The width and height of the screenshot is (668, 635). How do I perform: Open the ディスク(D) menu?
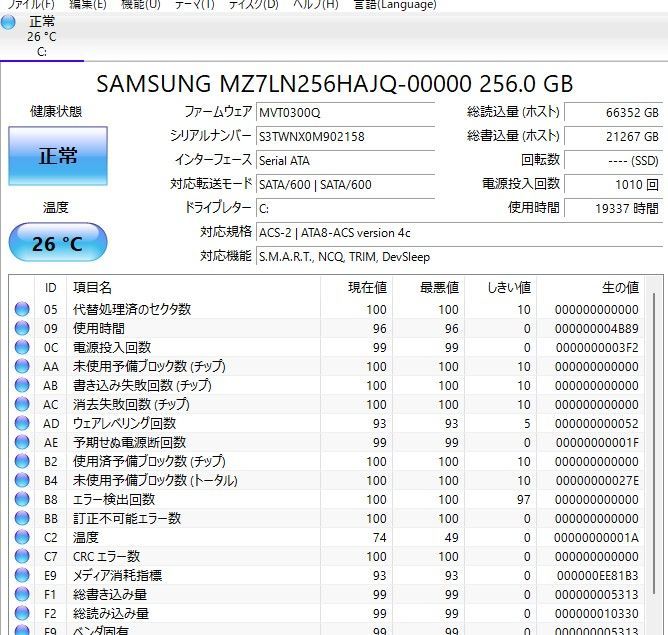point(253,5)
